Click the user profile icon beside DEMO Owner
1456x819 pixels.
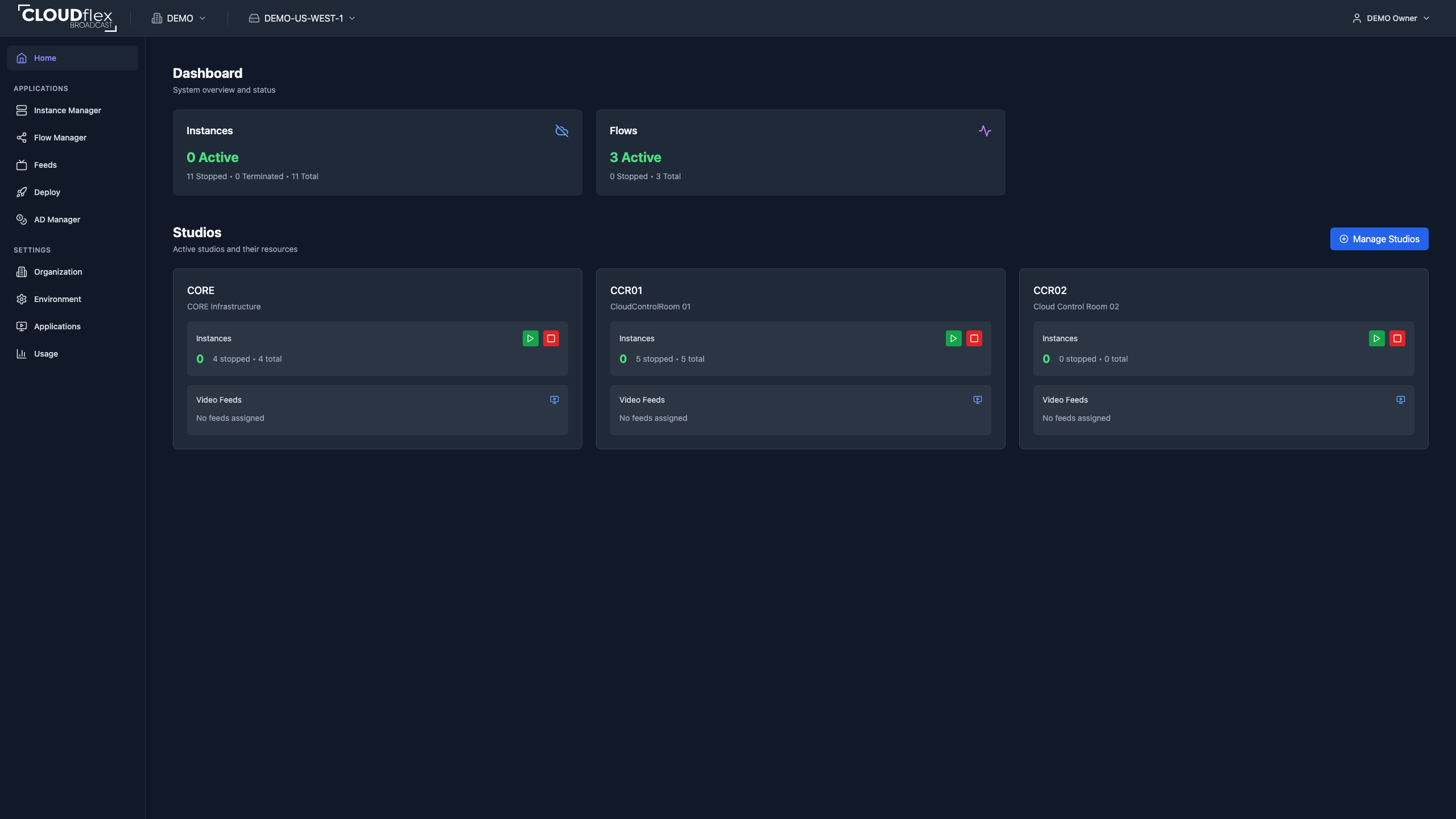(x=1357, y=18)
